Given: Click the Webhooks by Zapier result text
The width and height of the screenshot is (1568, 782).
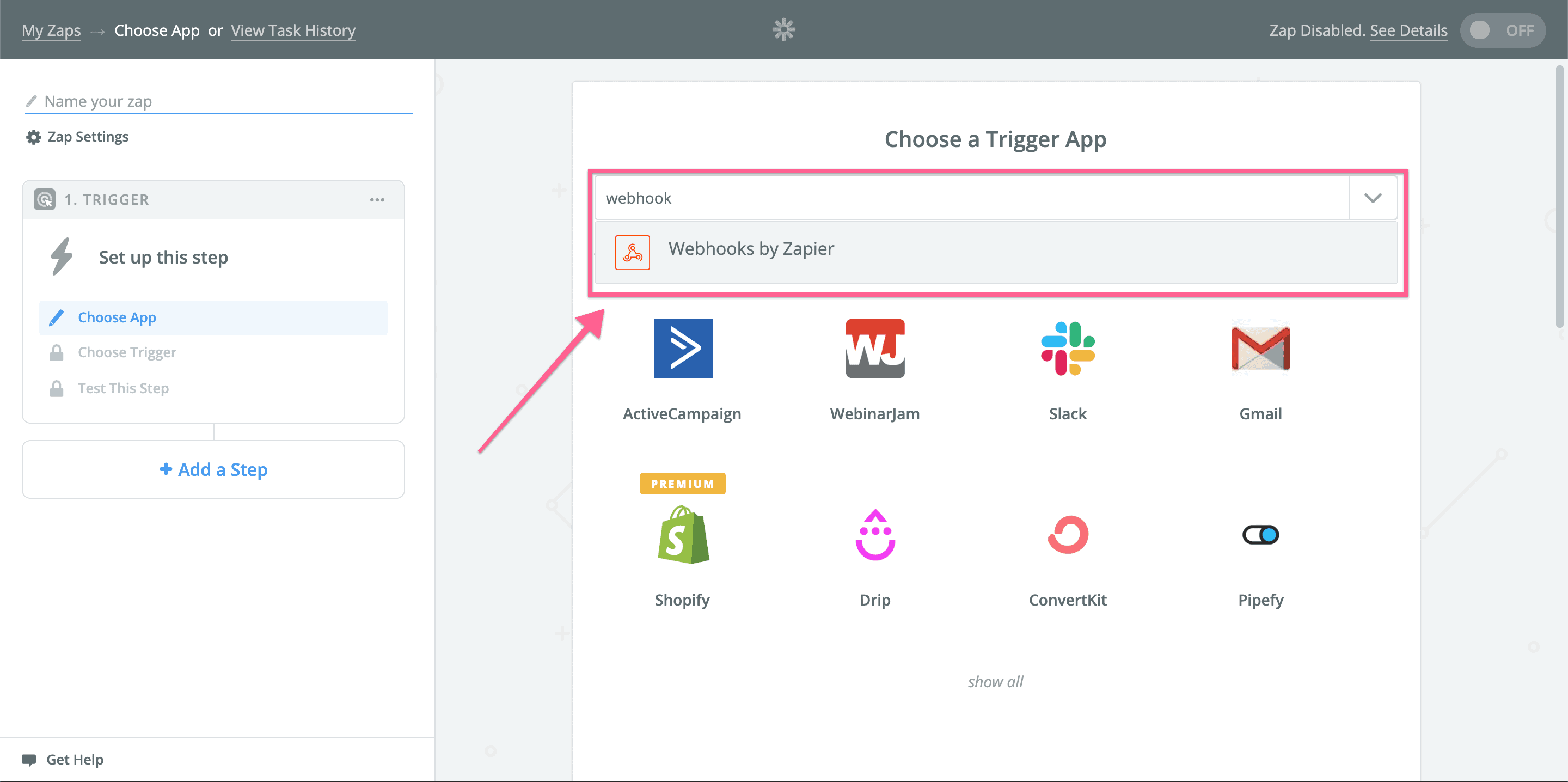Looking at the screenshot, I should point(751,248).
